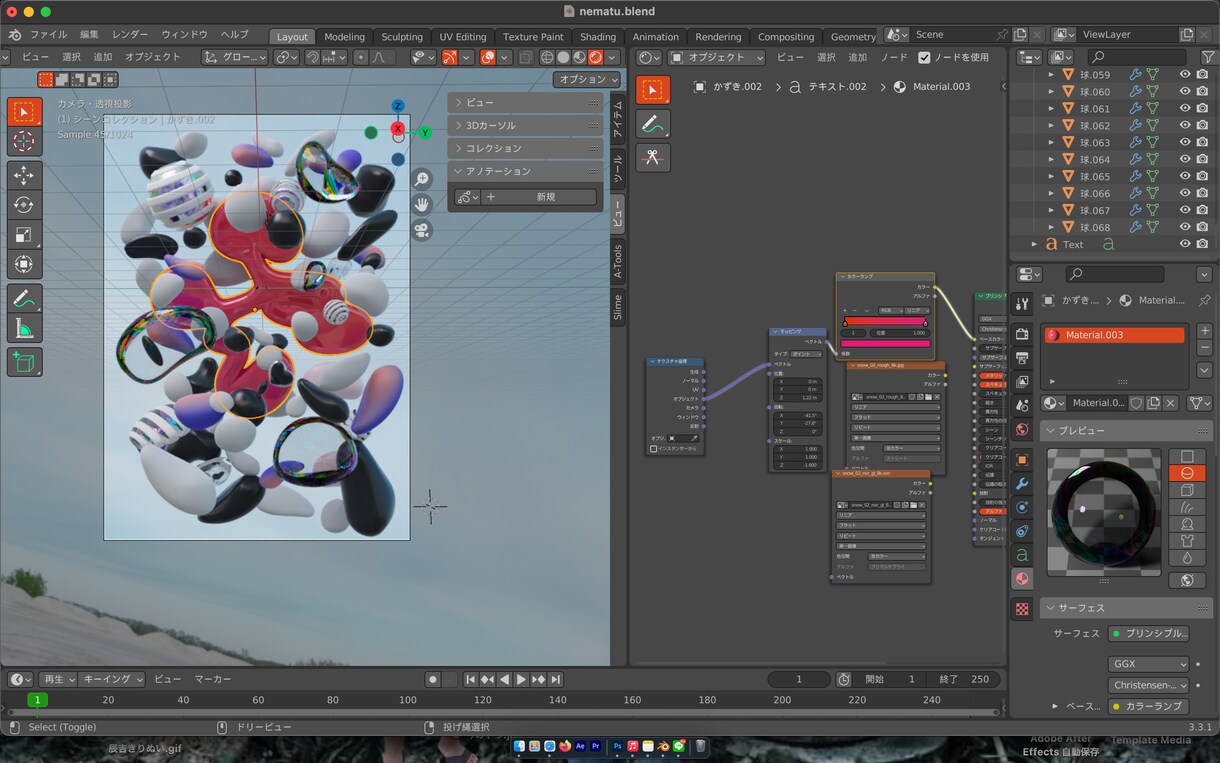1220x763 pixels.
Task: Click the preview world globe icon
Action: click(x=1187, y=580)
